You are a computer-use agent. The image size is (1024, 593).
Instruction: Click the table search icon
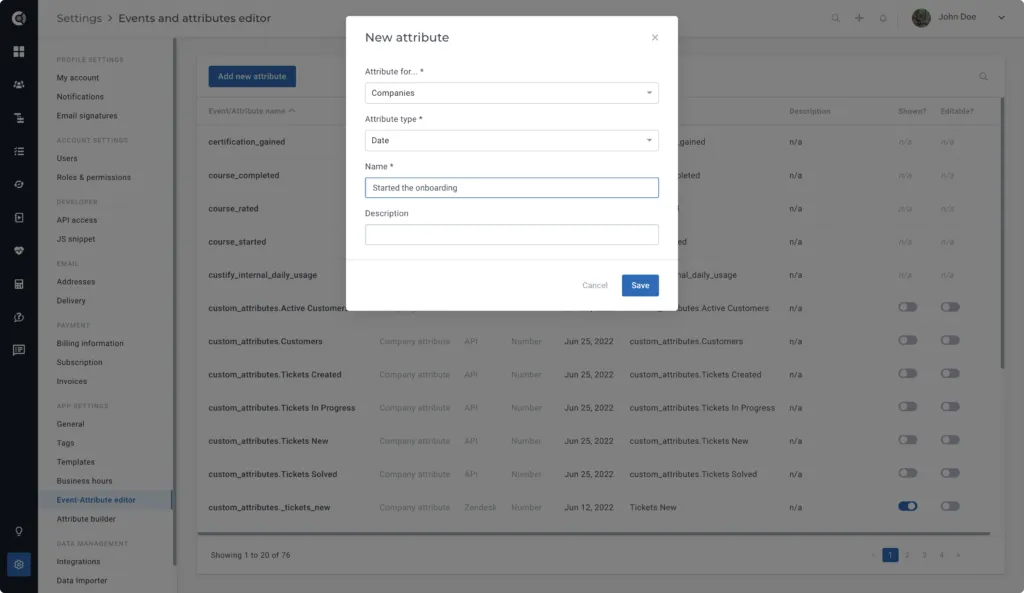(983, 76)
